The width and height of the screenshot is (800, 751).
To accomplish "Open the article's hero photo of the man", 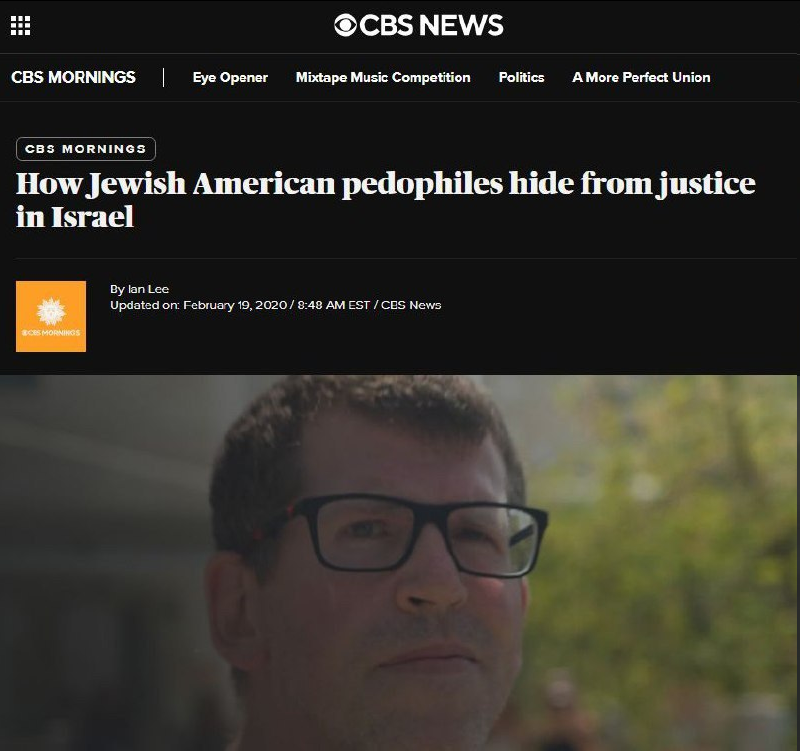I will click(398, 563).
